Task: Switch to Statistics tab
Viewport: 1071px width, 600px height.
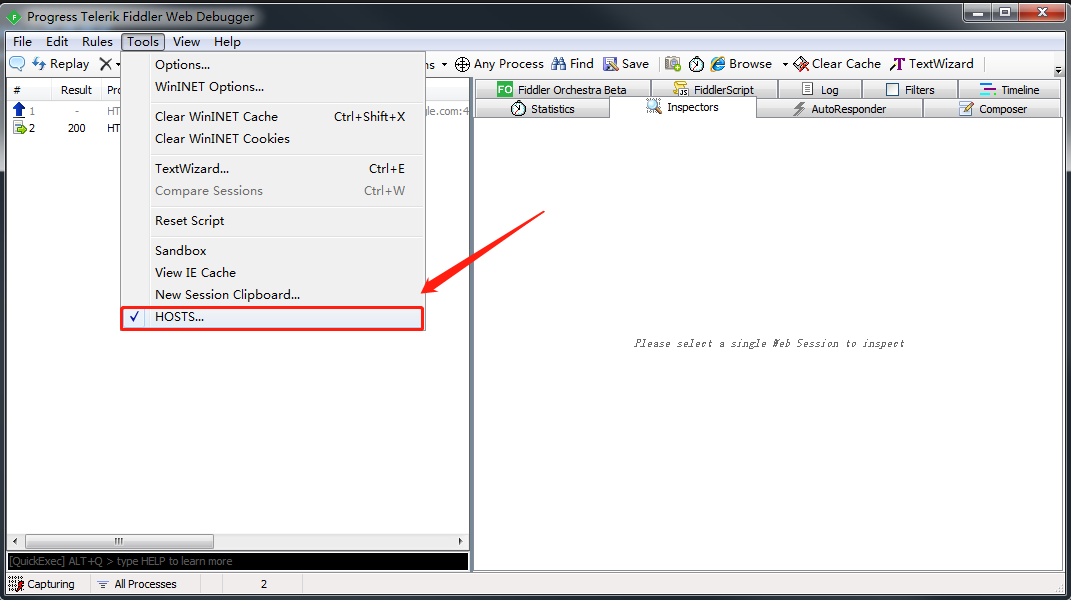Action: 542,109
